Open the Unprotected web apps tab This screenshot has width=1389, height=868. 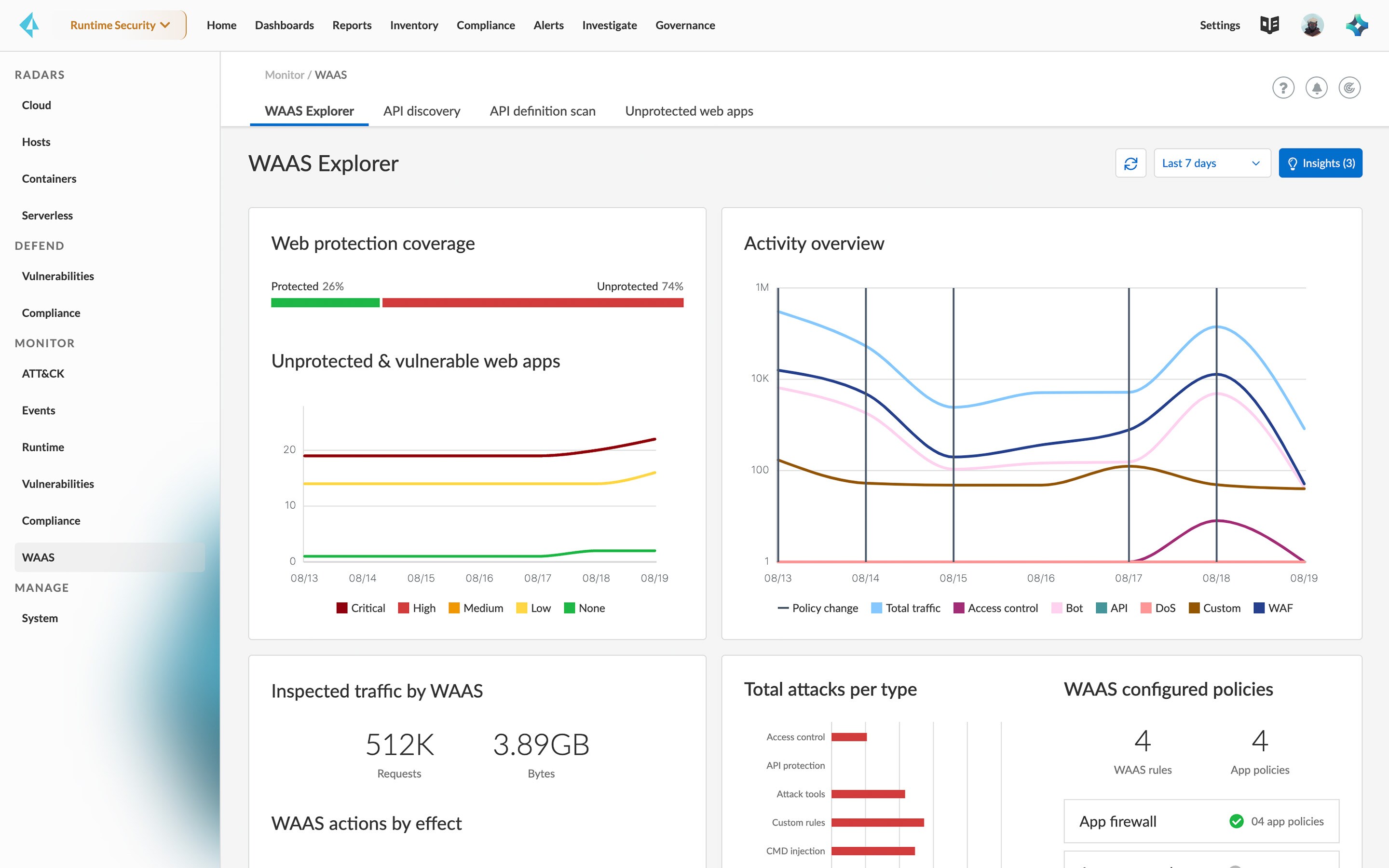pos(689,111)
